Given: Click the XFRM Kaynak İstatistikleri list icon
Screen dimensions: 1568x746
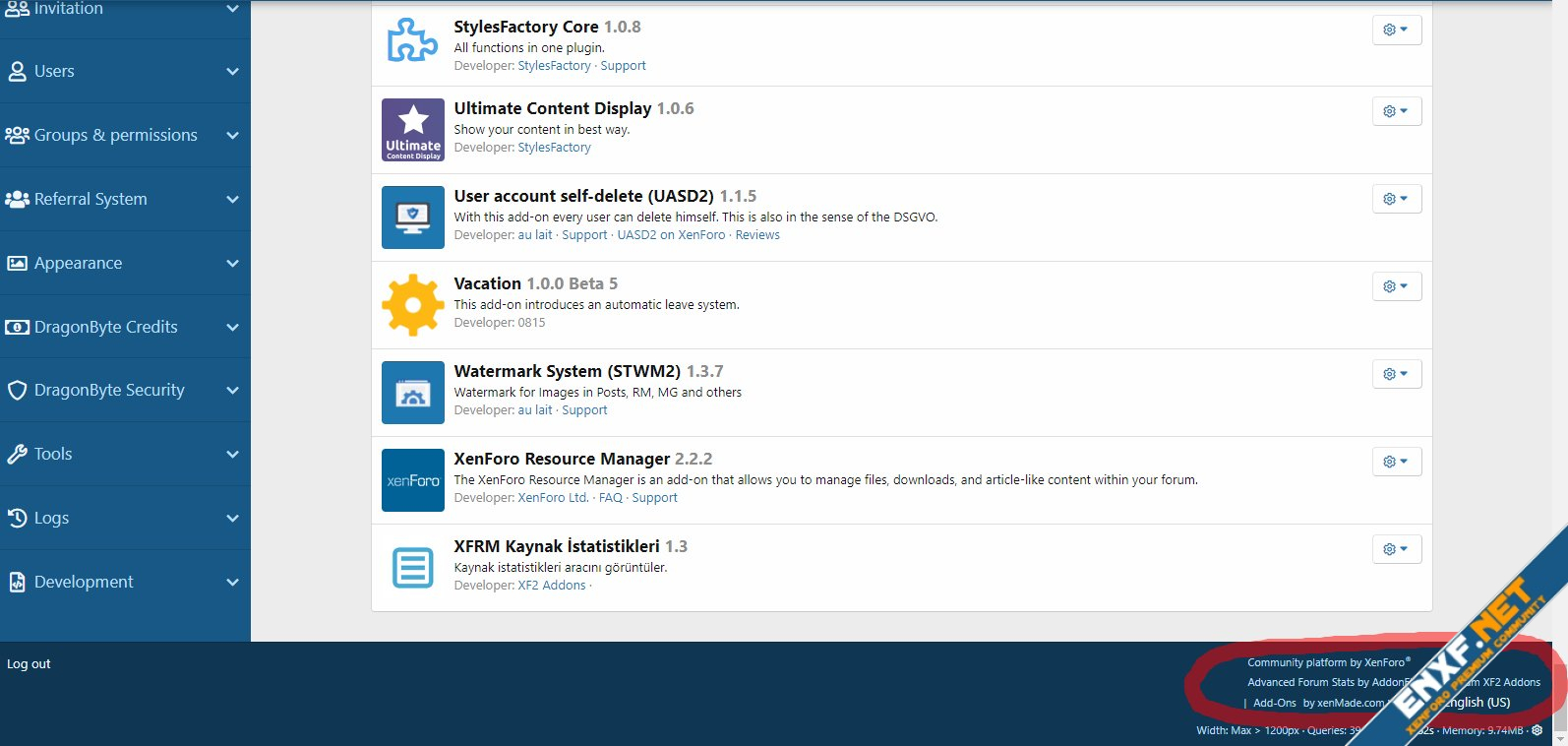Looking at the screenshot, I should click(412, 568).
